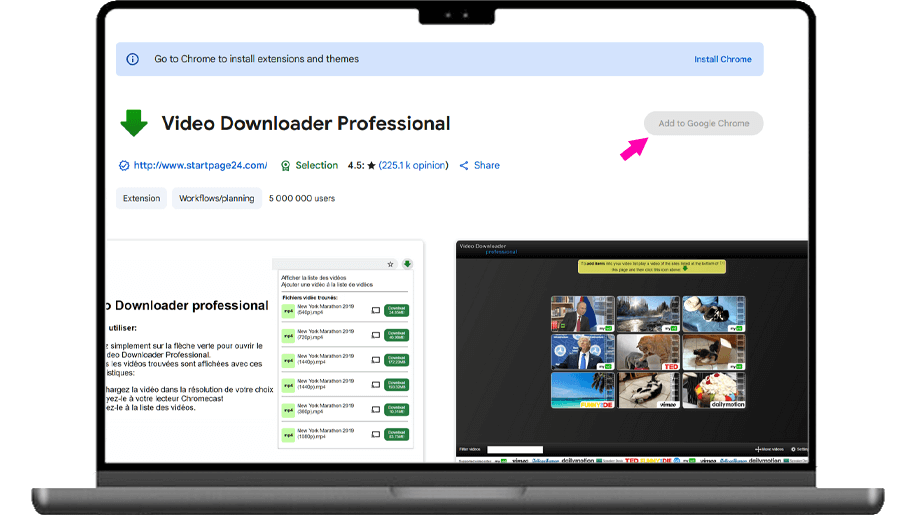Click the Selection badge
This screenshot has height=515, width=900.
(x=309, y=165)
